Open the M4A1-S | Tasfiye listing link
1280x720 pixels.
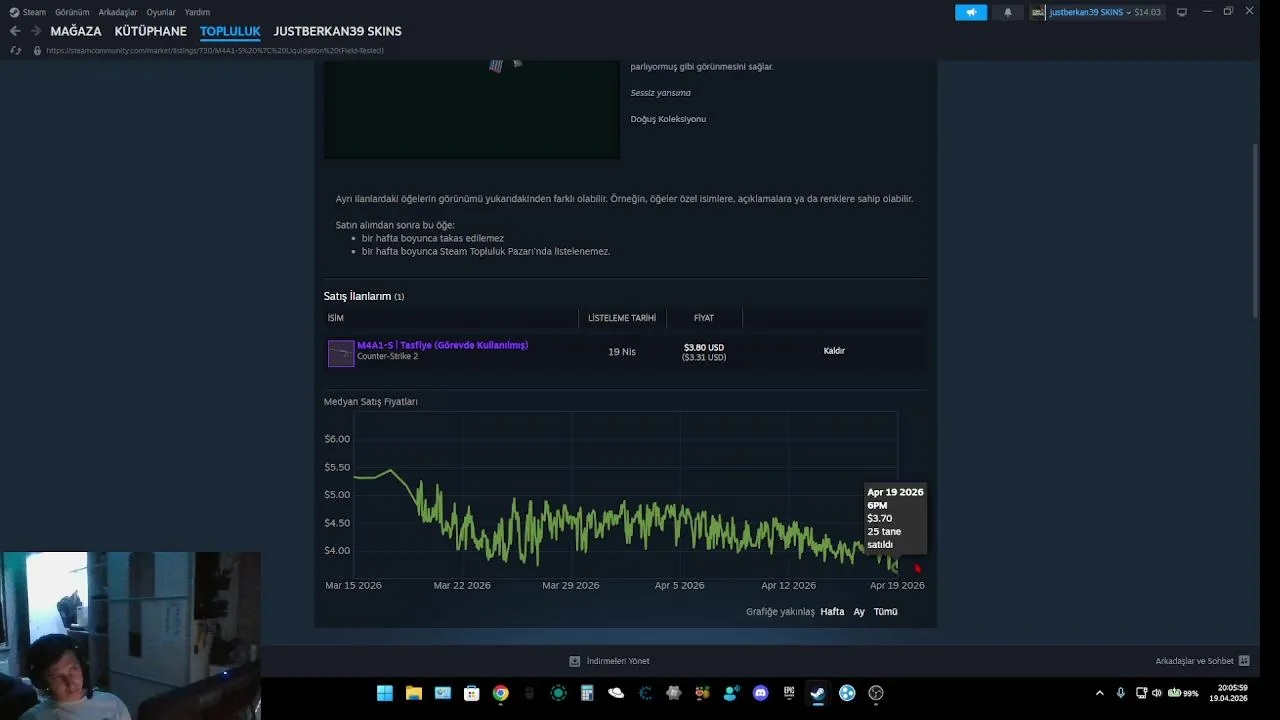442,345
